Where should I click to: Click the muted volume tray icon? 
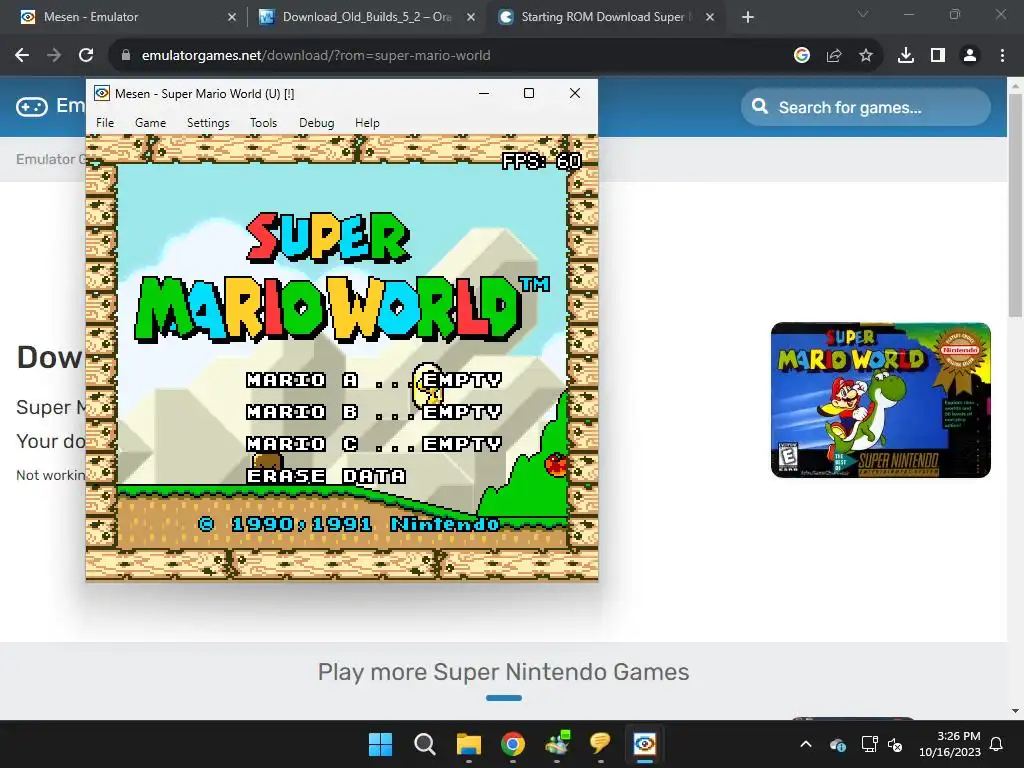tap(895, 744)
